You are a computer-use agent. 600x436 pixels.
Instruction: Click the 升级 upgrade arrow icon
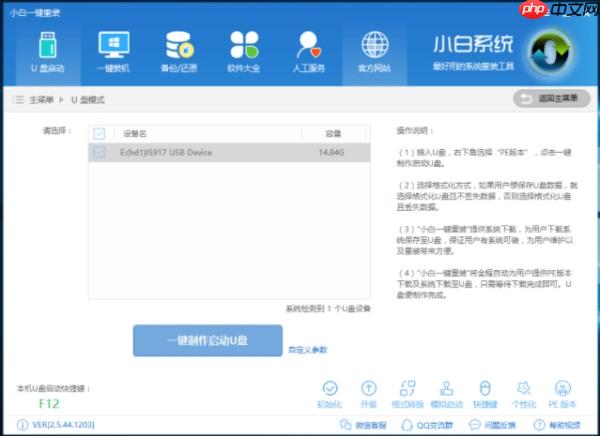[368, 388]
